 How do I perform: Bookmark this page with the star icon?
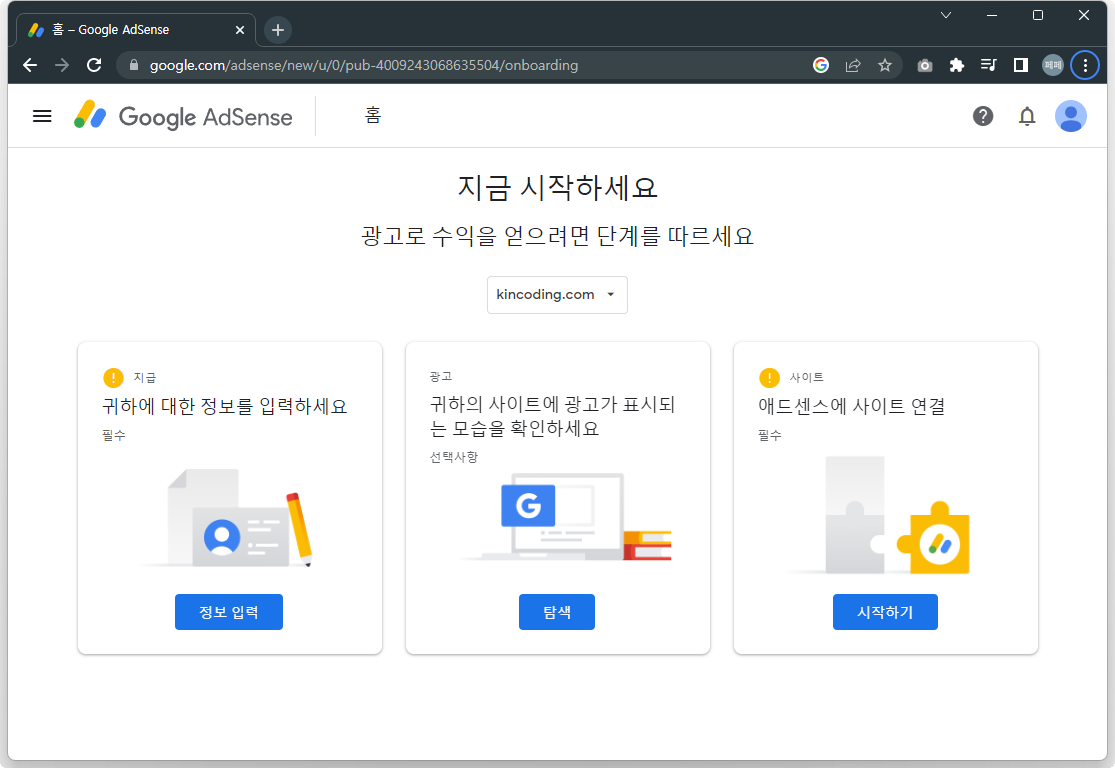pos(885,65)
